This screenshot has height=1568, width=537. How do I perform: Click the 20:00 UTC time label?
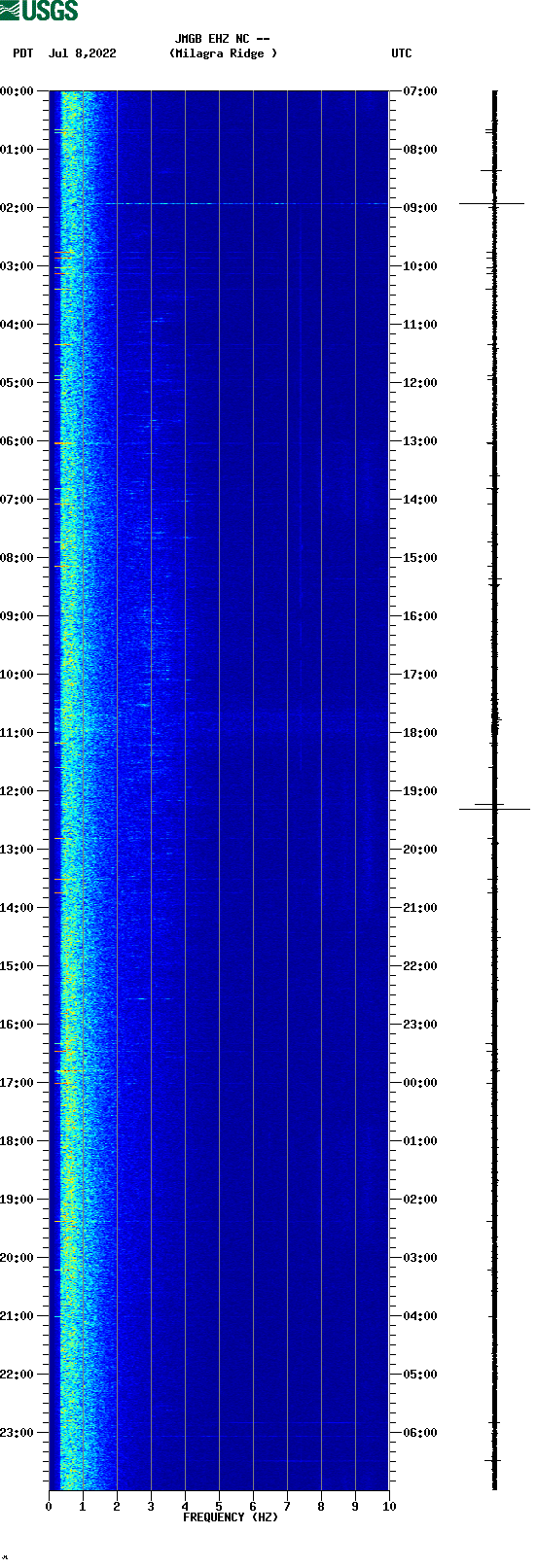420,850
